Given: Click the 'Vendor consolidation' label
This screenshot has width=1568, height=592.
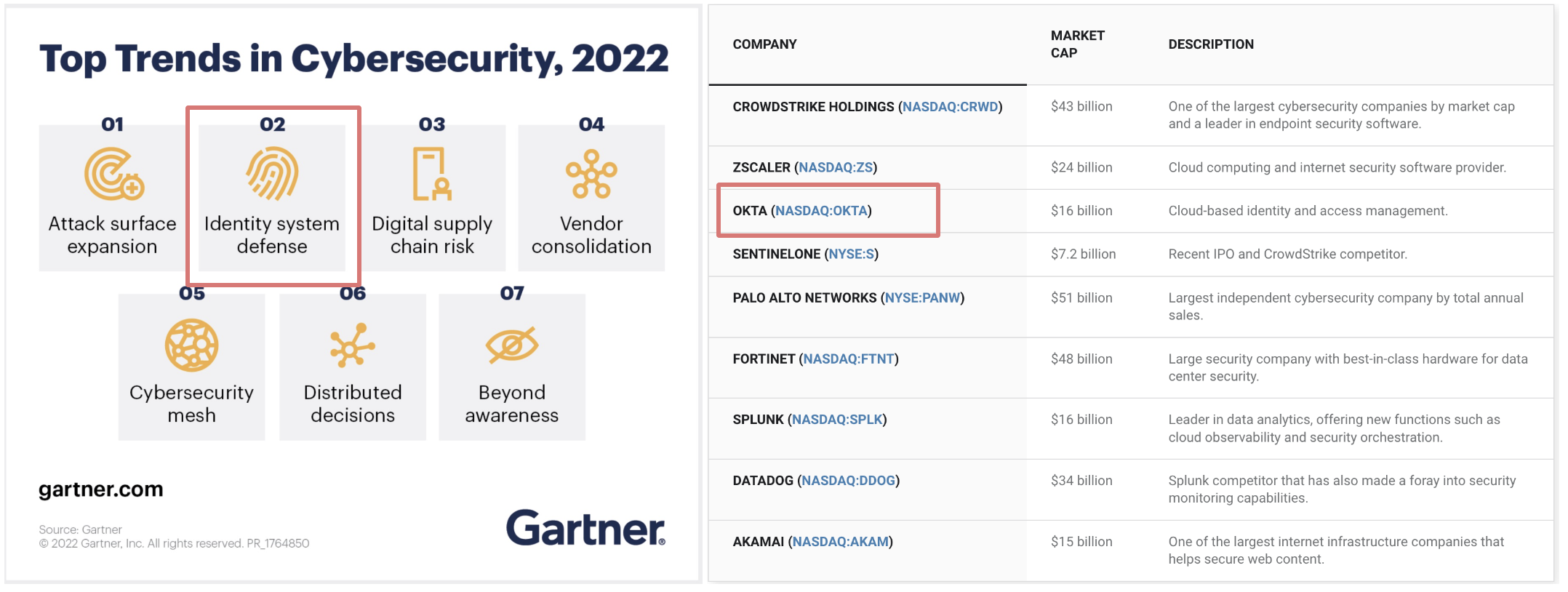Looking at the screenshot, I should coord(591,235).
